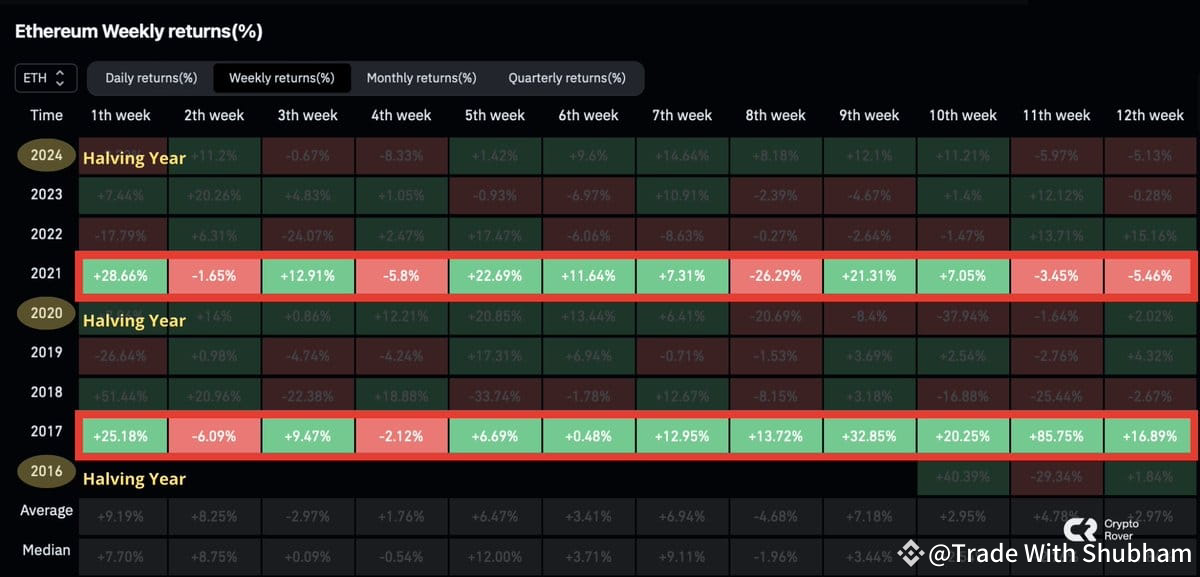Open the ETH coin selector dropdown

coord(45,78)
